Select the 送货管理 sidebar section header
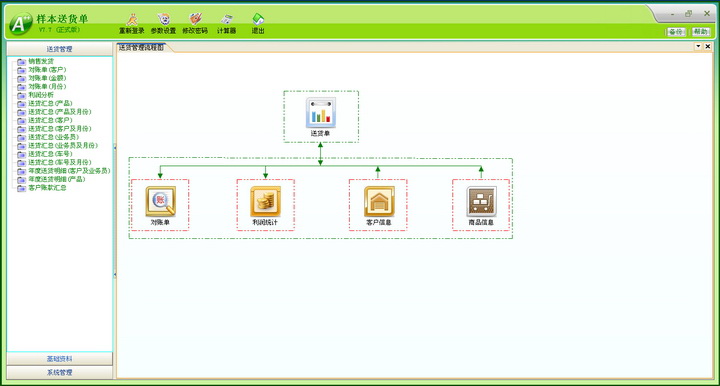Screen dimensions: 720x386 60,49
